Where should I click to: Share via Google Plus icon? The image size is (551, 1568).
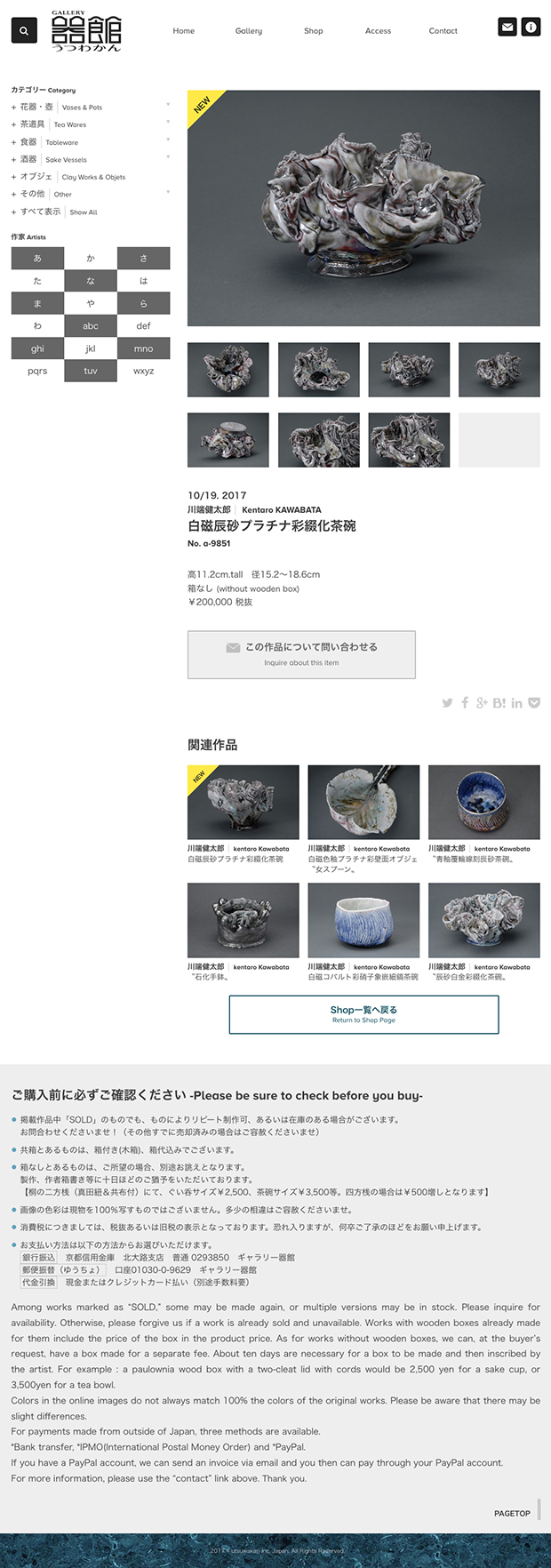coord(482,703)
